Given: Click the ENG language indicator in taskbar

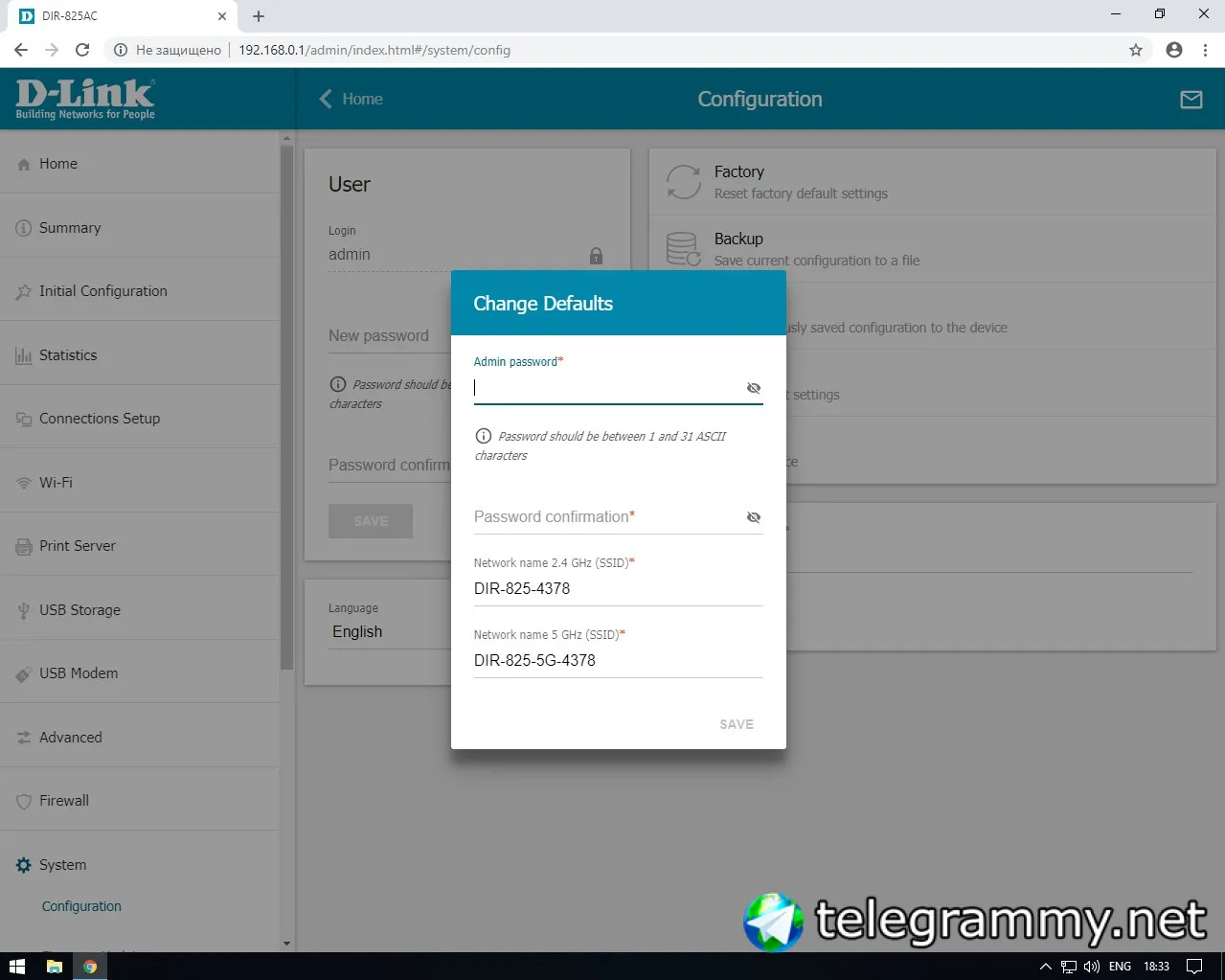Looking at the screenshot, I should [1120, 967].
